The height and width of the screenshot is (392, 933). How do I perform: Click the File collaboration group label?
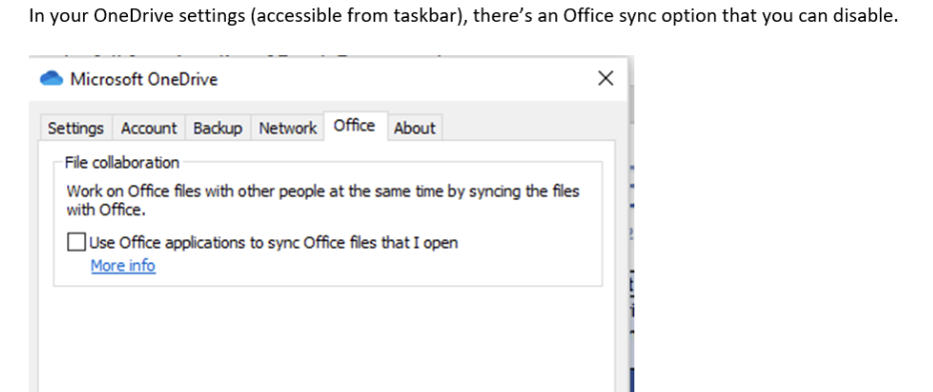coord(122,162)
